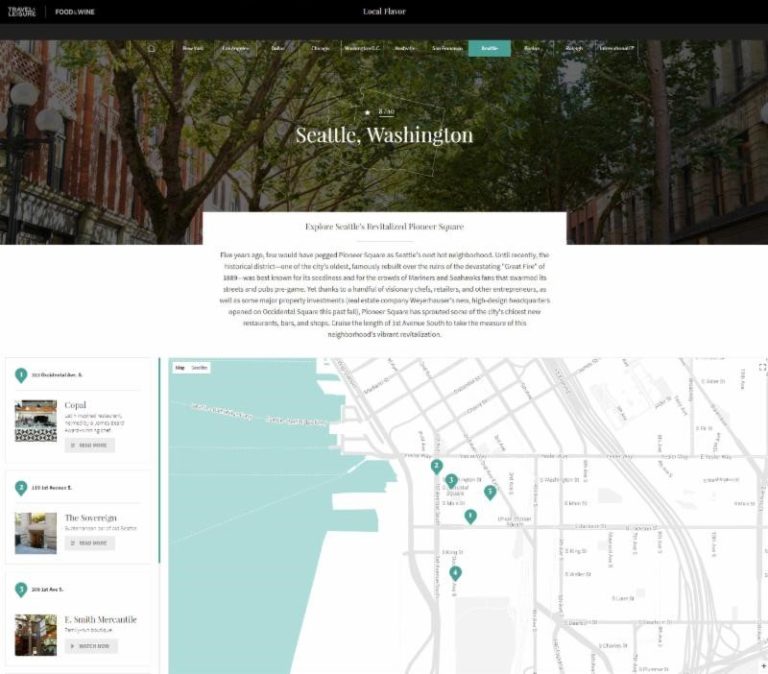Click the 'Seattle, Washington' title text
This screenshot has height=674, width=768.
click(384, 135)
